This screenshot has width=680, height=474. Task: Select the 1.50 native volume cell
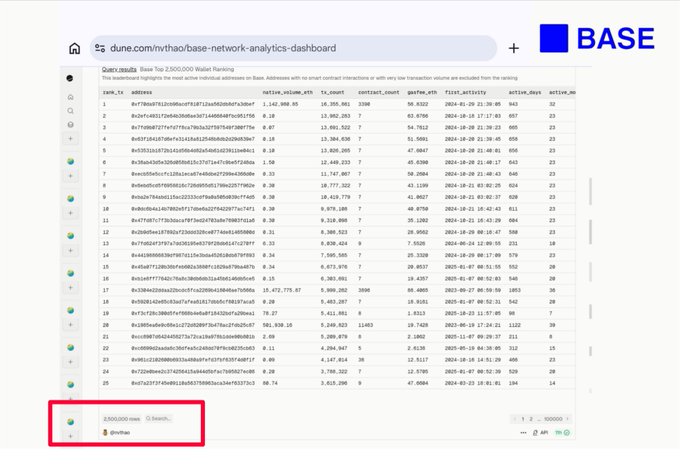point(268,162)
